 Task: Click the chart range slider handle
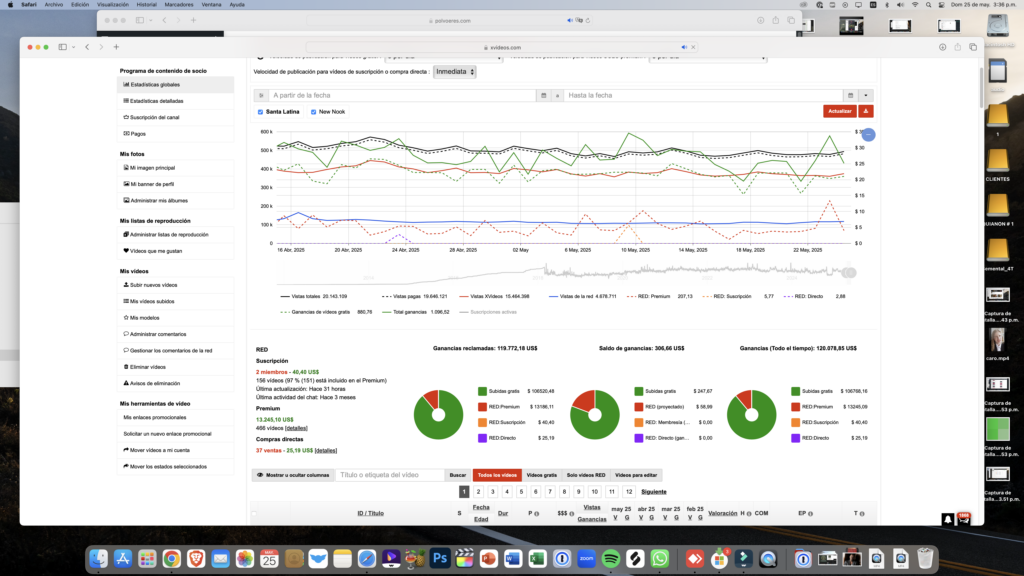pyautogui.click(x=849, y=273)
